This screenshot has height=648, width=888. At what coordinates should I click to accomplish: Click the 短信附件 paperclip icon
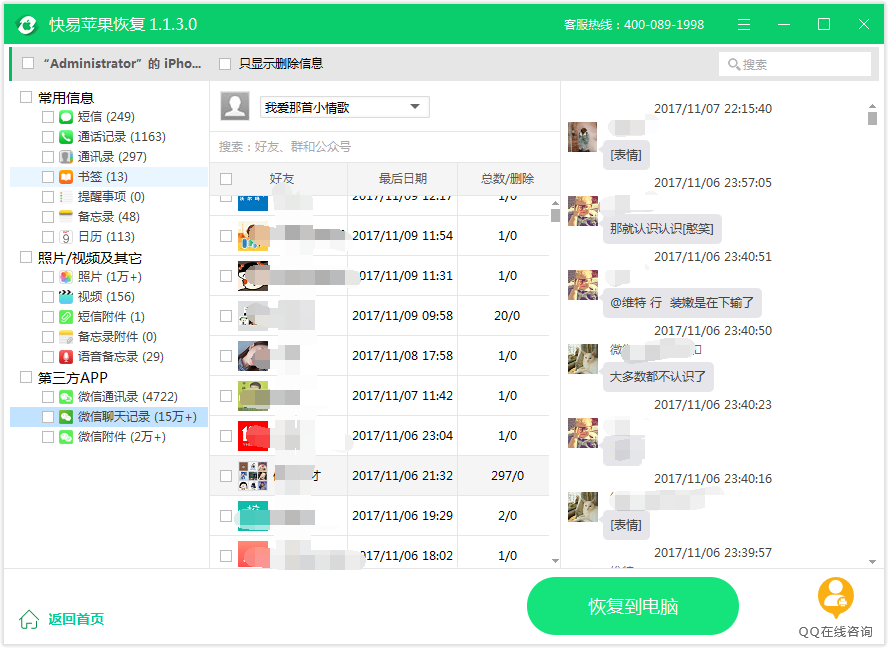(66, 317)
